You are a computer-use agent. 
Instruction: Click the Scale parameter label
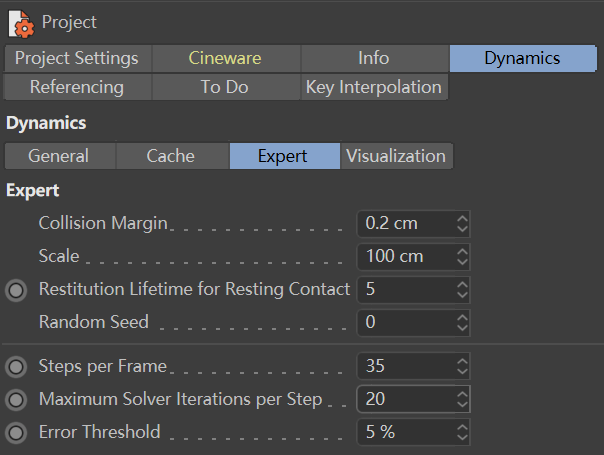point(59,256)
